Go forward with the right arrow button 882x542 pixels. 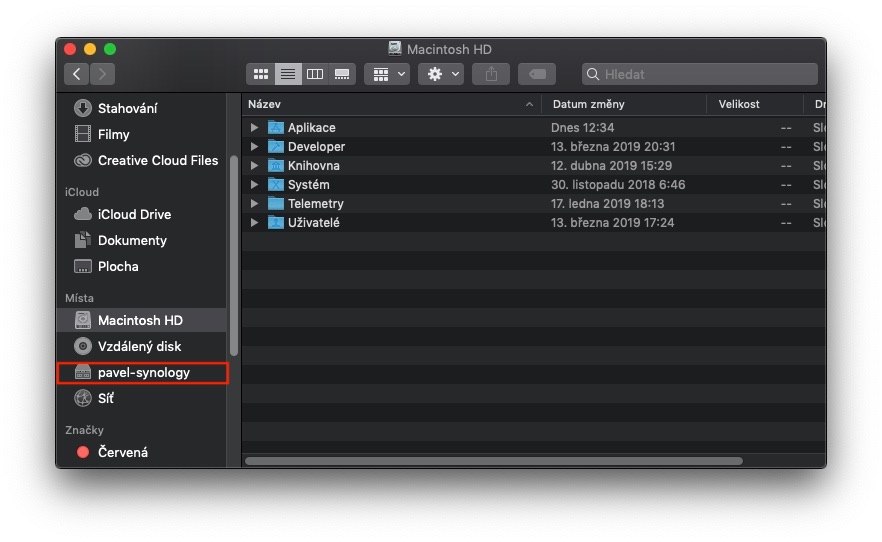click(102, 74)
